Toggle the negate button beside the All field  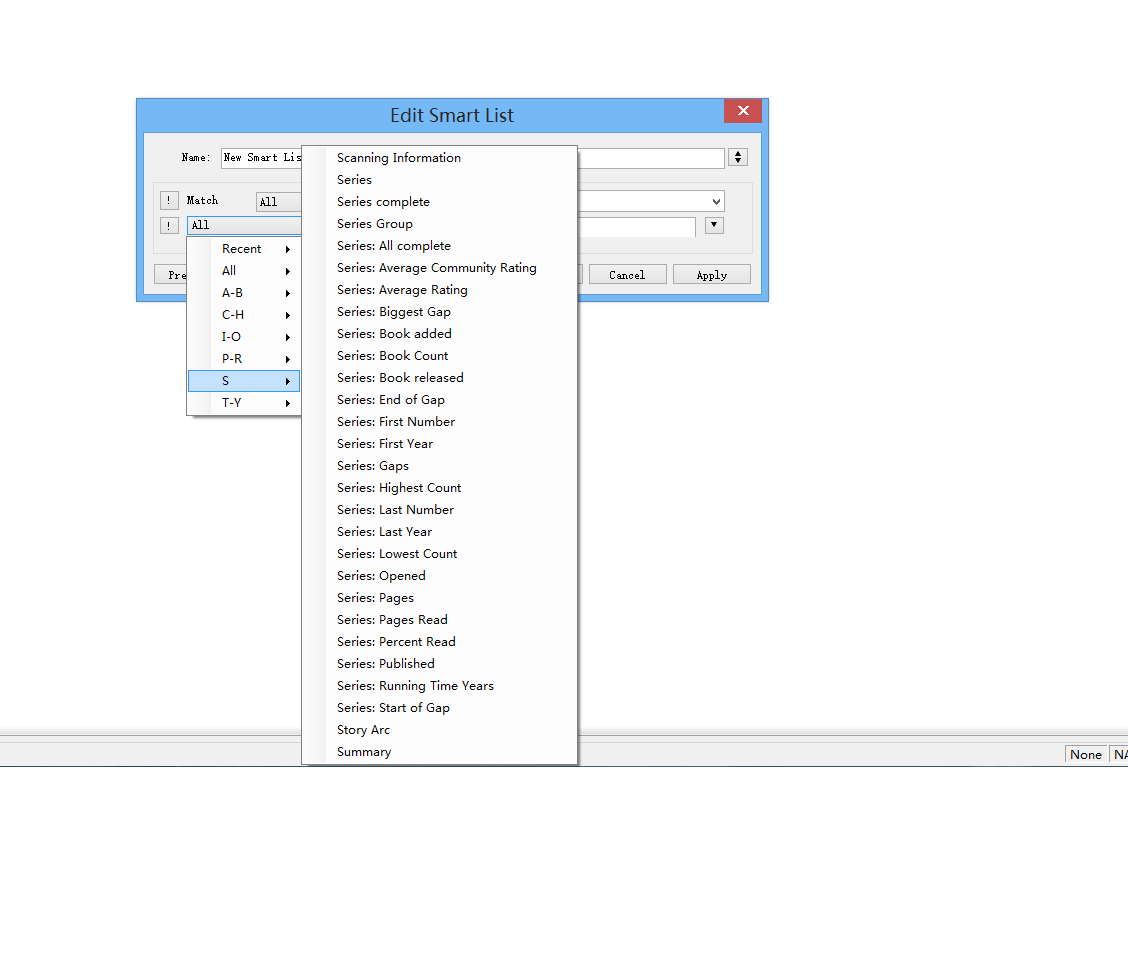point(169,226)
